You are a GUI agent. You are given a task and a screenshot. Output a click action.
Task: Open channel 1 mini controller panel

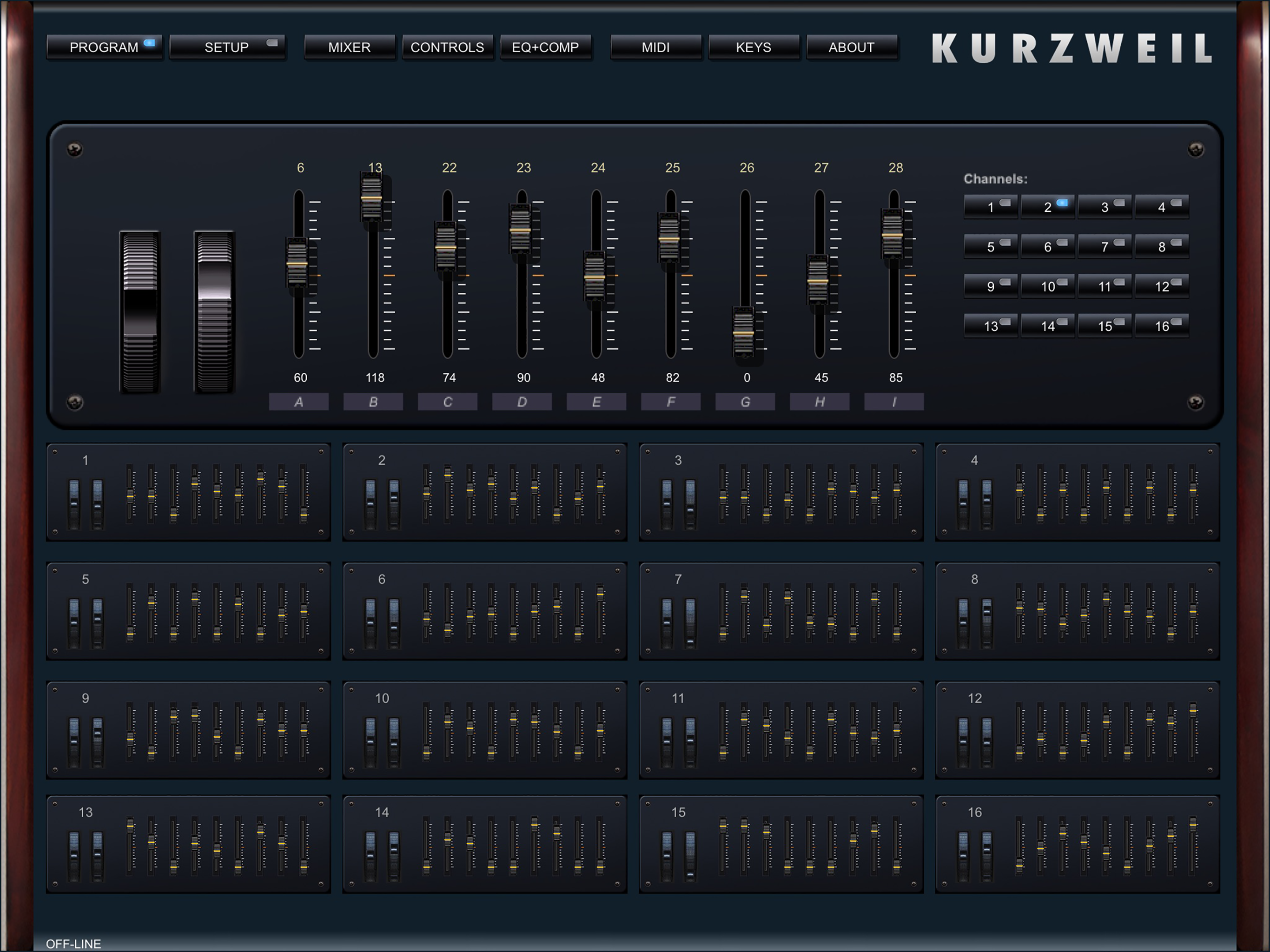(188, 492)
